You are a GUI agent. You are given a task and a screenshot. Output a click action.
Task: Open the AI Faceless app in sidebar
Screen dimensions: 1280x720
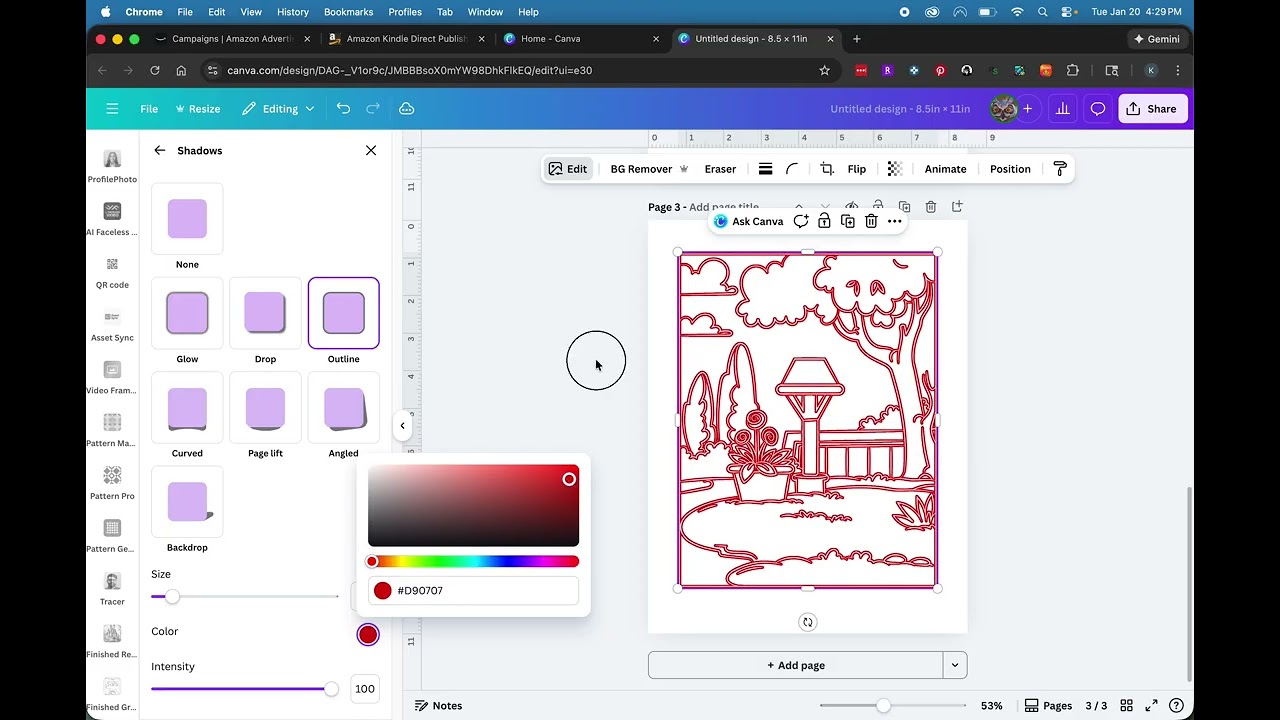coord(112,219)
